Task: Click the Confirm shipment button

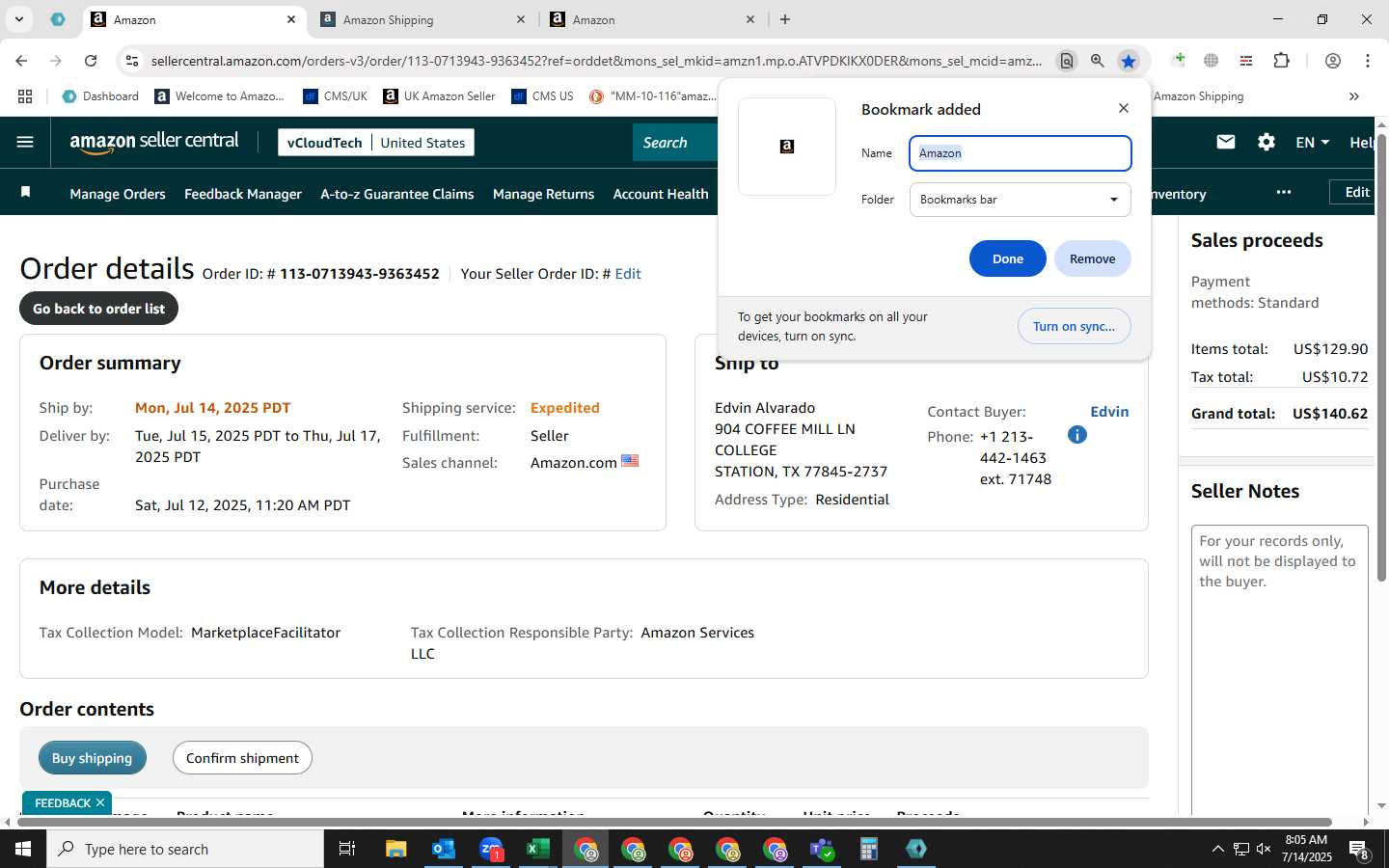Action: point(242,758)
